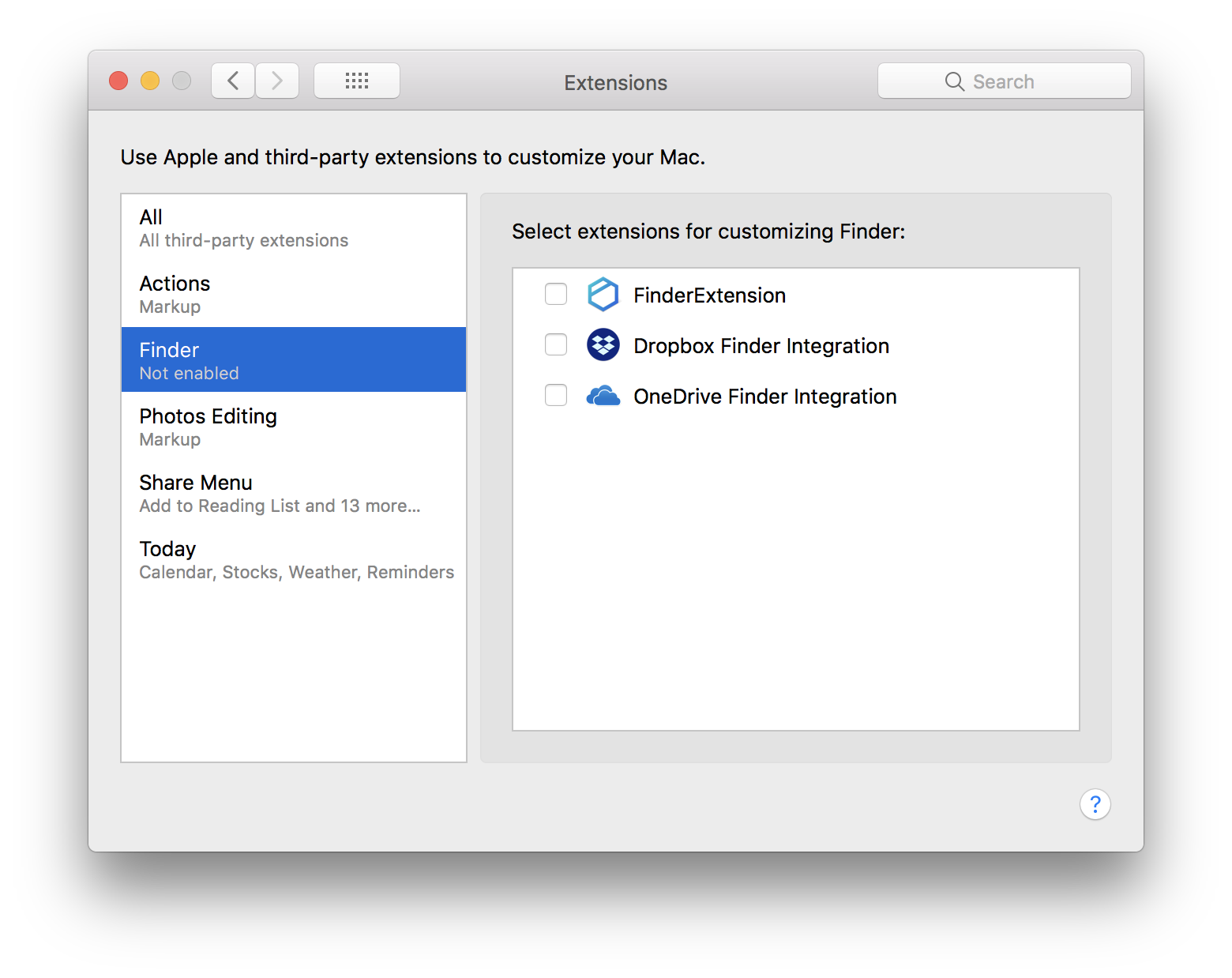This screenshot has width=1232, height=978.
Task: Select the Photos Editing category
Action: tap(294, 427)
